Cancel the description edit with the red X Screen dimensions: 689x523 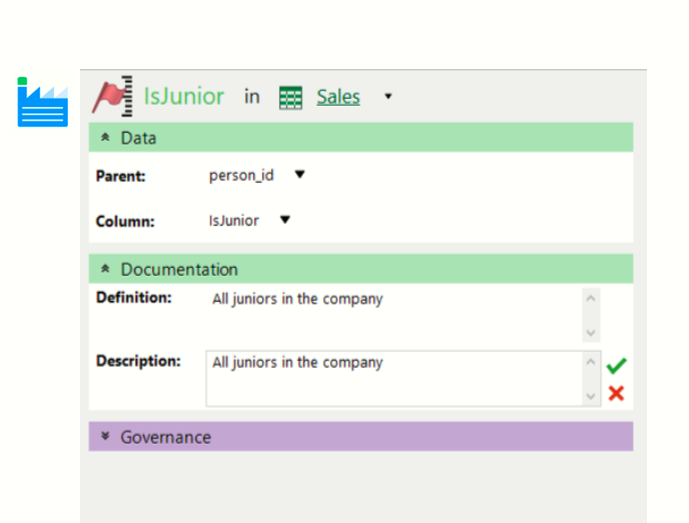click(616, 393)
